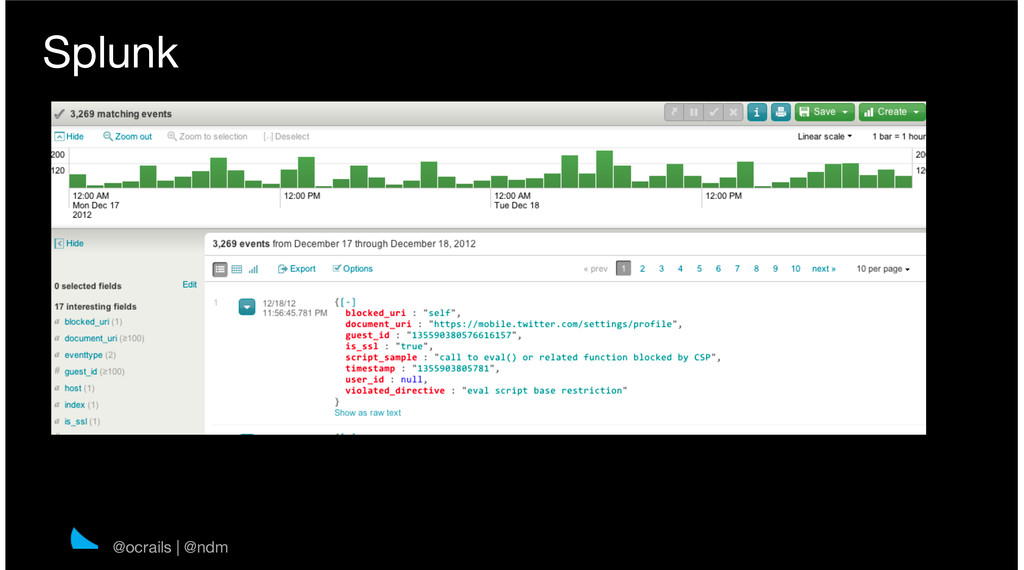This screenshot has width=1024, height=570.
Task: Open the eventtype field
Action: click(x=84, y=355)
